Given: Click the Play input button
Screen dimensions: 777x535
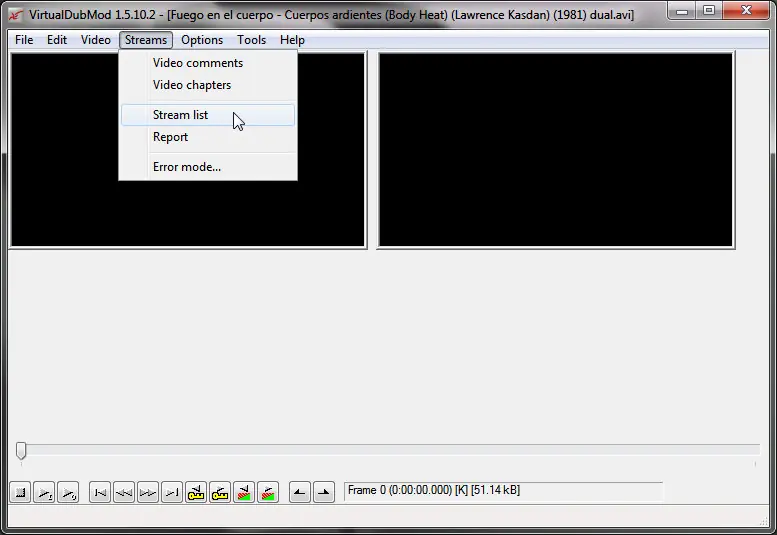Looking at the screenshot, I should tap(44, 492).
